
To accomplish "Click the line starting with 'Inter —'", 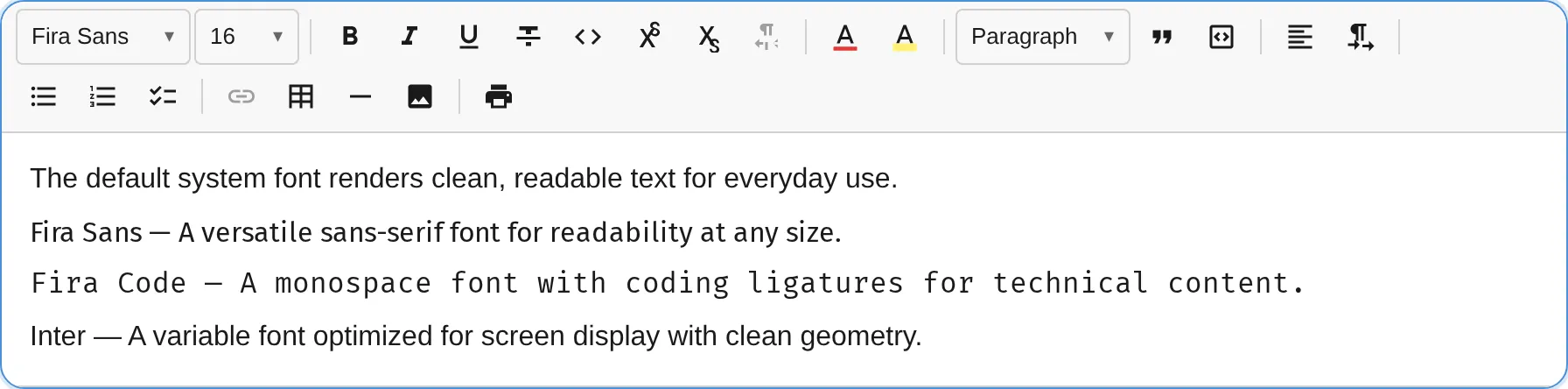I will (x=476, y=336).
